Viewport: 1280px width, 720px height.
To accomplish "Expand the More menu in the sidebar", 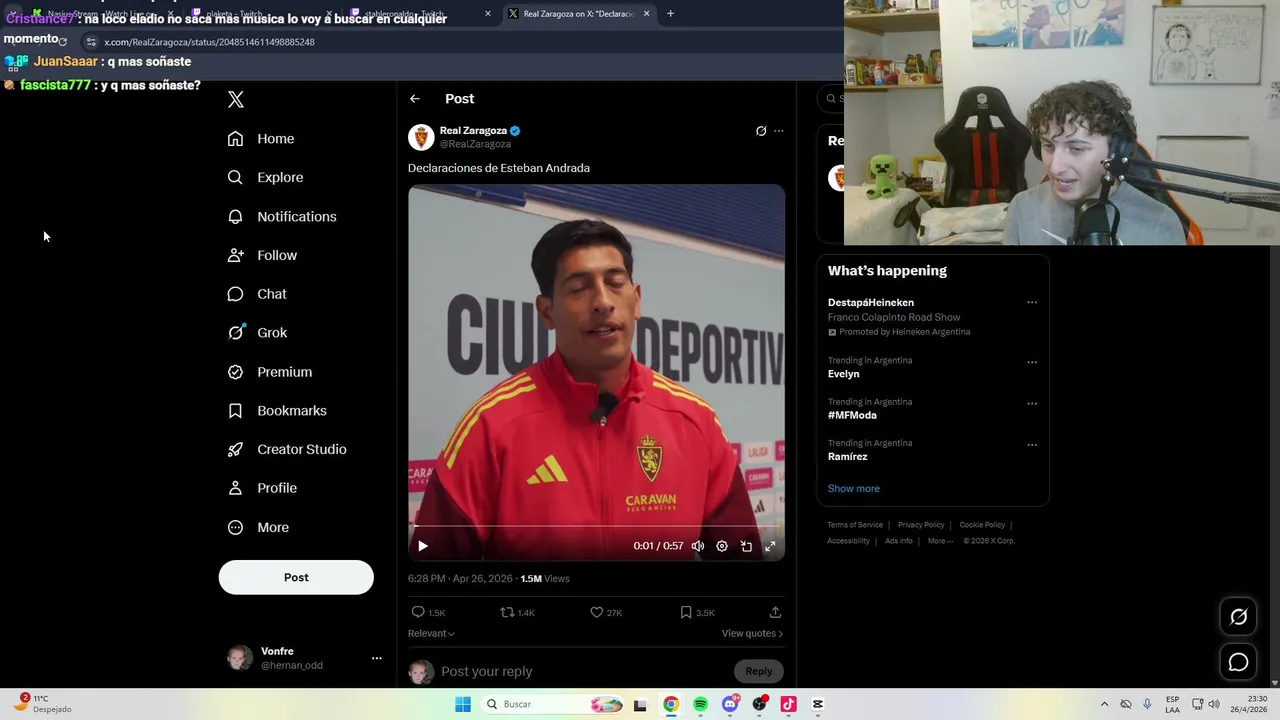I will (258, 527).
